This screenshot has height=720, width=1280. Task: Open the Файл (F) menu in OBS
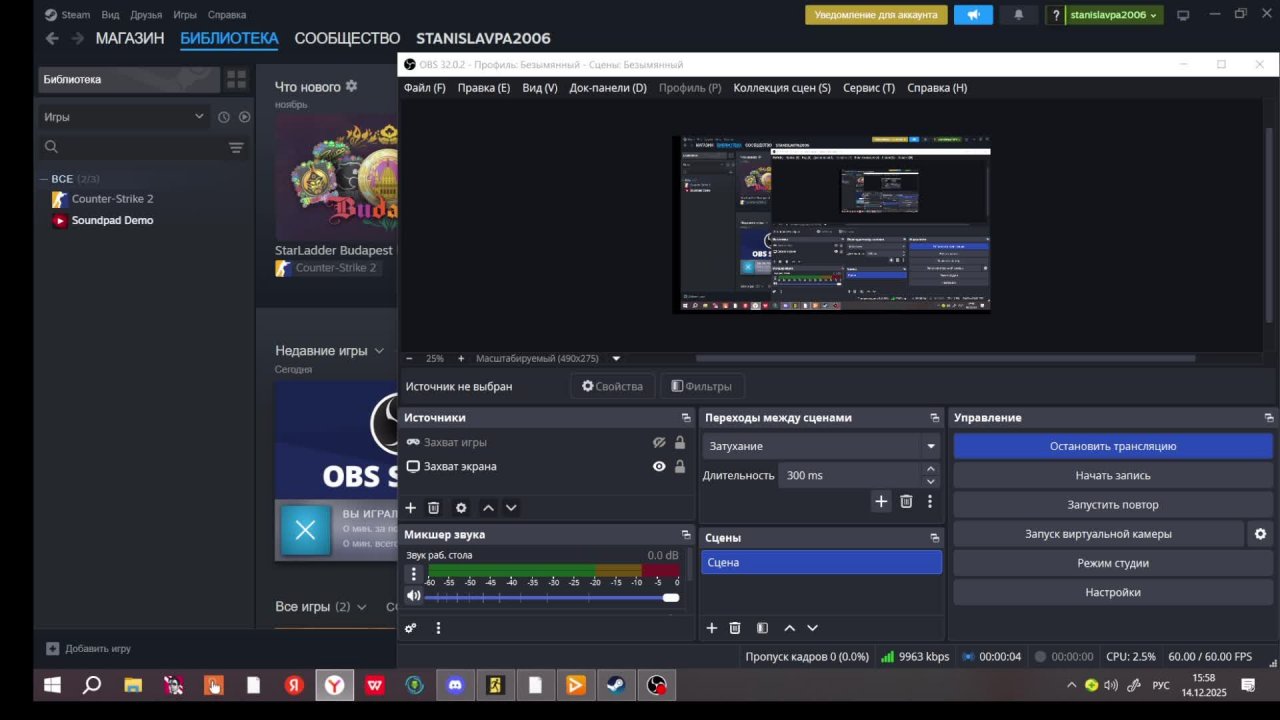coord(425,88)
